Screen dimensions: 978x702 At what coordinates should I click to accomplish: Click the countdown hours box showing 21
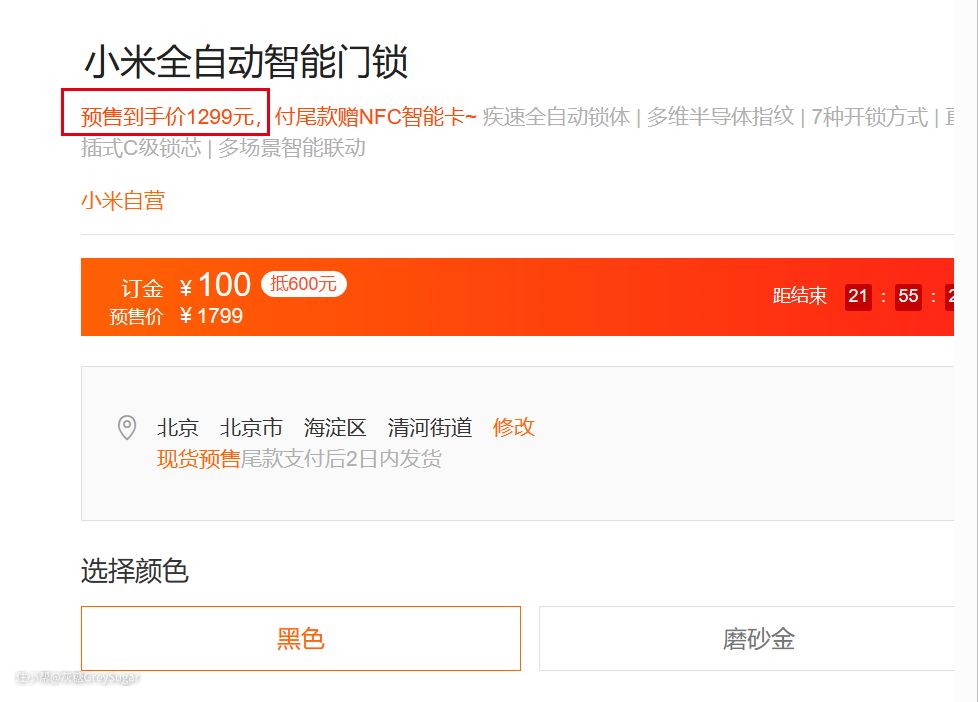[x=858, y=296]
